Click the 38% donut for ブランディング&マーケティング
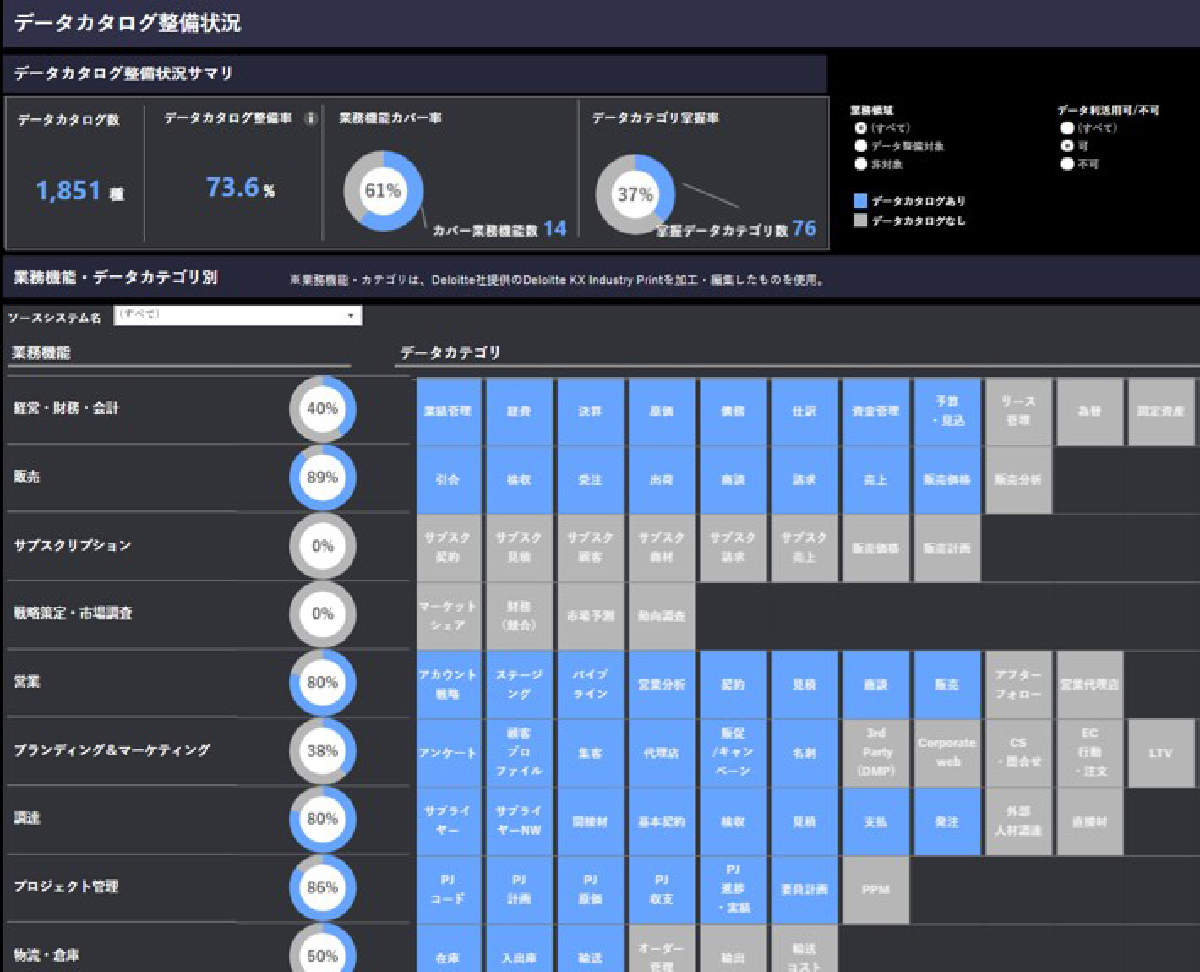The height and width of the screenshot is (972, 1200). 322,751
